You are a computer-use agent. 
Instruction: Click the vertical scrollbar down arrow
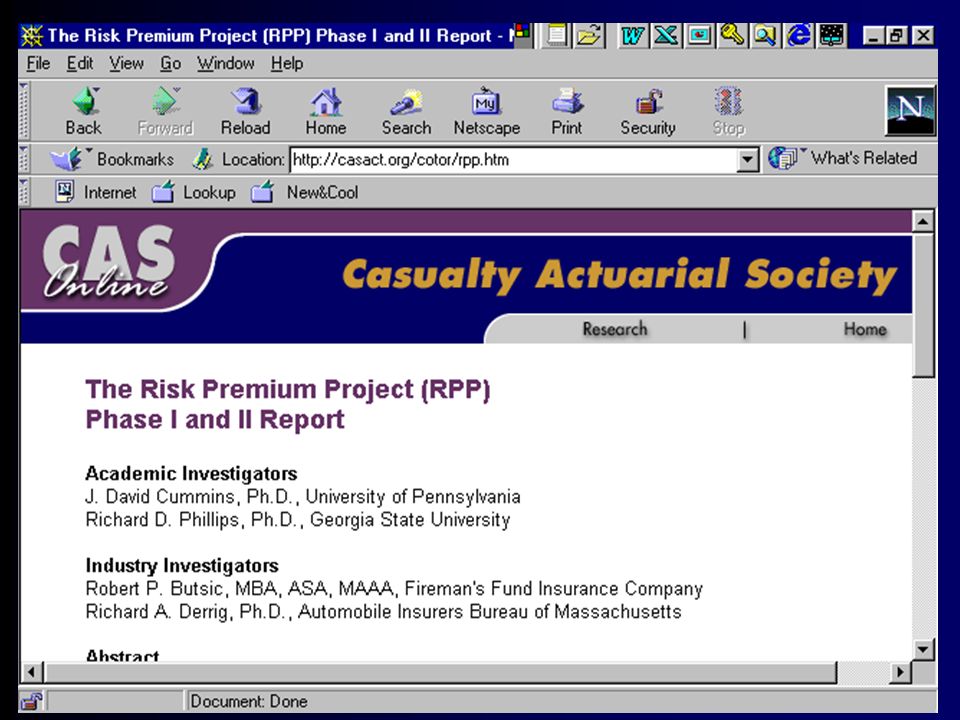tap(923, 649)
